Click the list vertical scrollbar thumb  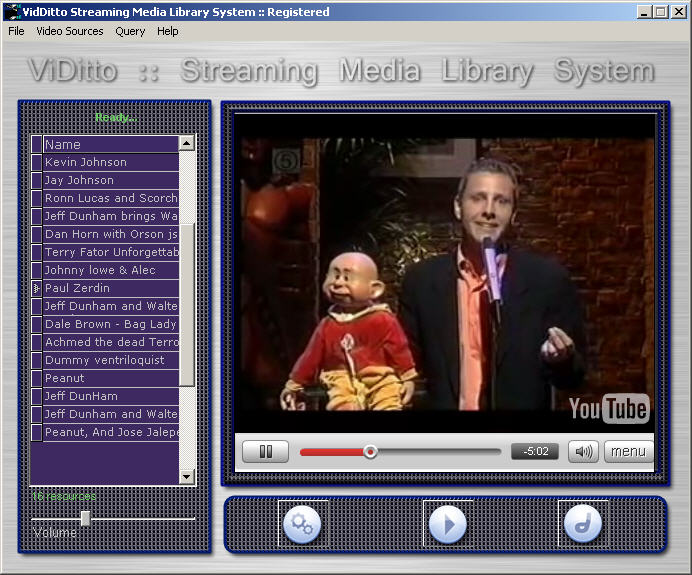[x=187, y=304]
